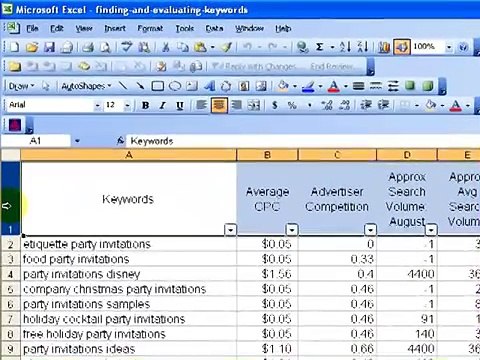480x360 pixels.
Task: Open the Tools menu
Action: pos(185,28)
